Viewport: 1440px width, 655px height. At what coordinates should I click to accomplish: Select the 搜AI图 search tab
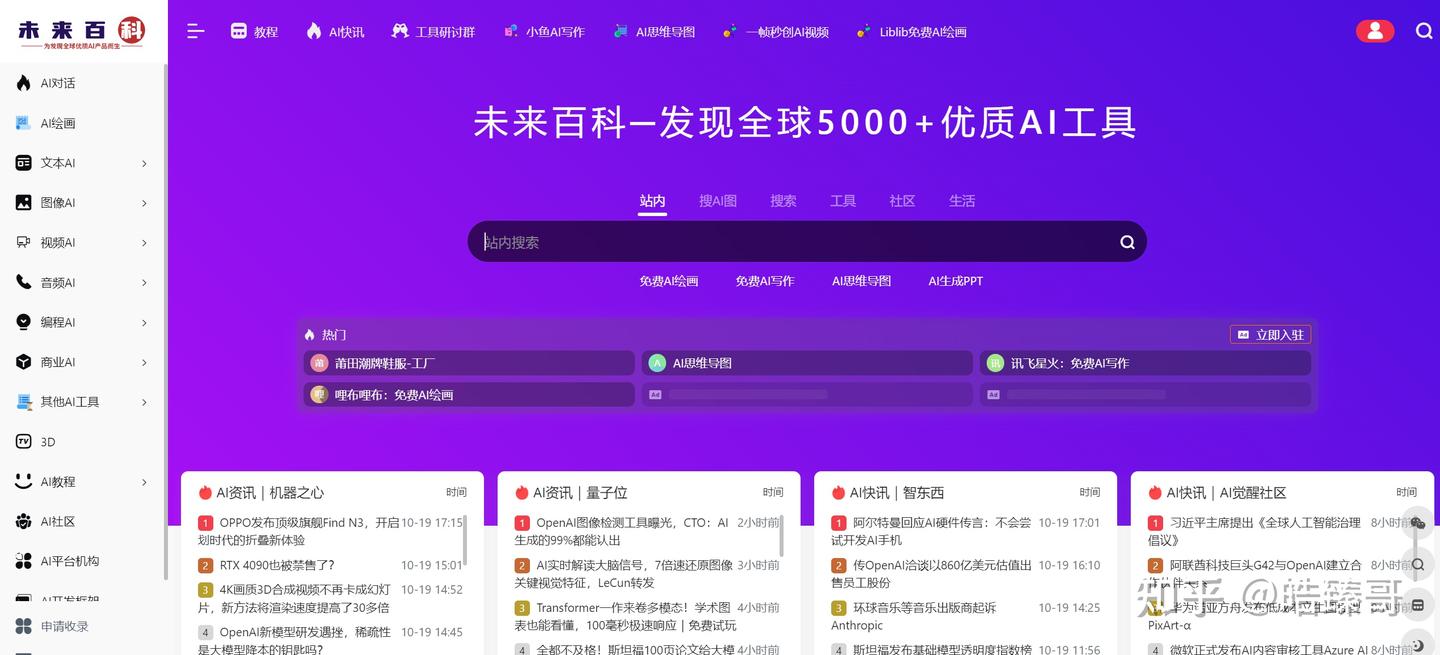pos(718,201)
